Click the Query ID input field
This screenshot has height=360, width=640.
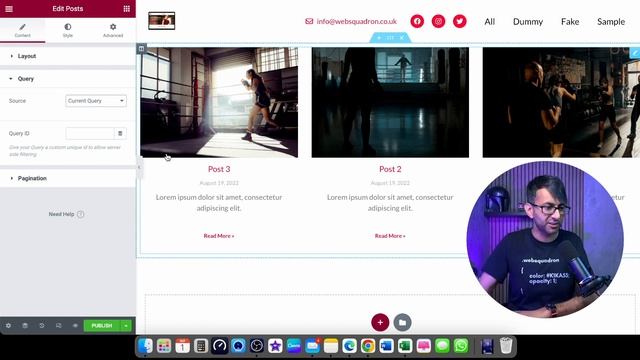click(90, 133)
